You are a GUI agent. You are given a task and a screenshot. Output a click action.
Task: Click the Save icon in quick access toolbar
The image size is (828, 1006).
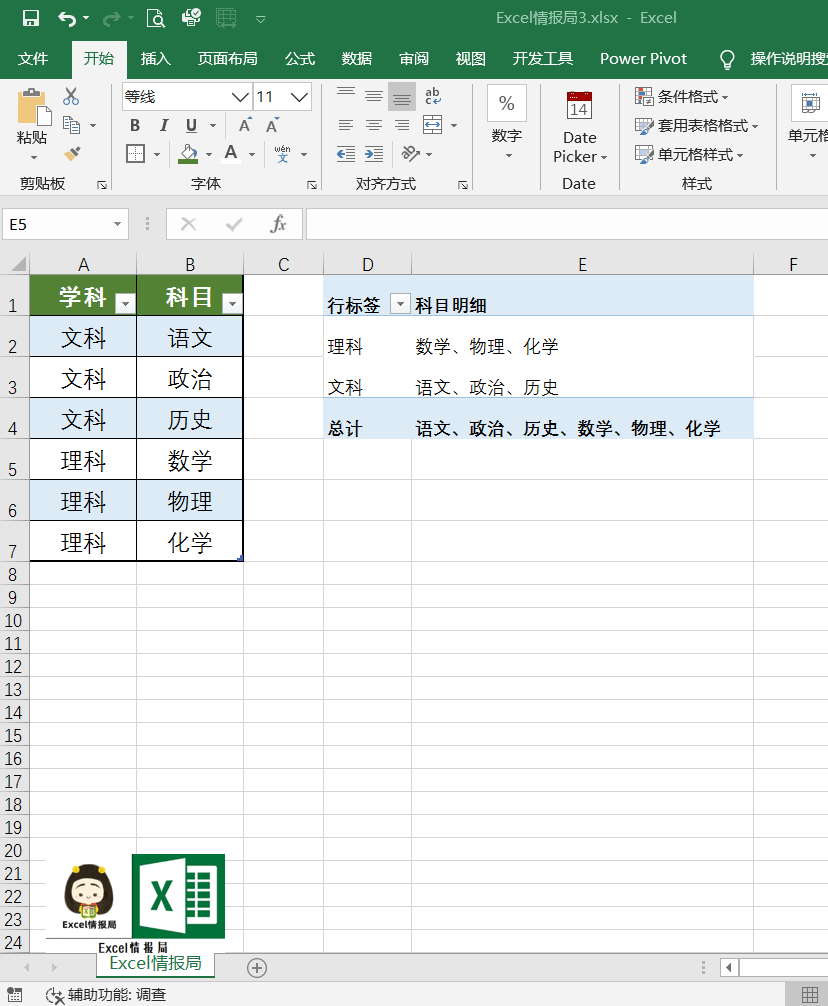[30, 18]
